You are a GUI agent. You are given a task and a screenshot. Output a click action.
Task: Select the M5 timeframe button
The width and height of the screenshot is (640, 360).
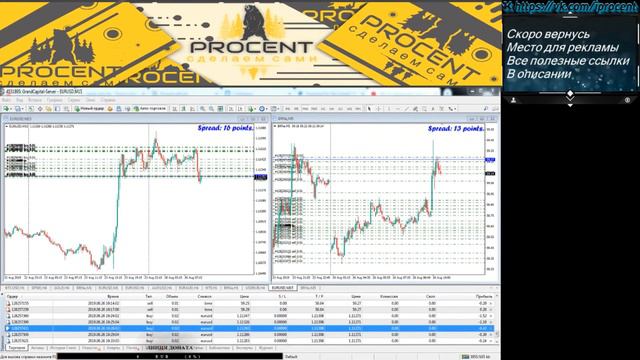point(296,109)
